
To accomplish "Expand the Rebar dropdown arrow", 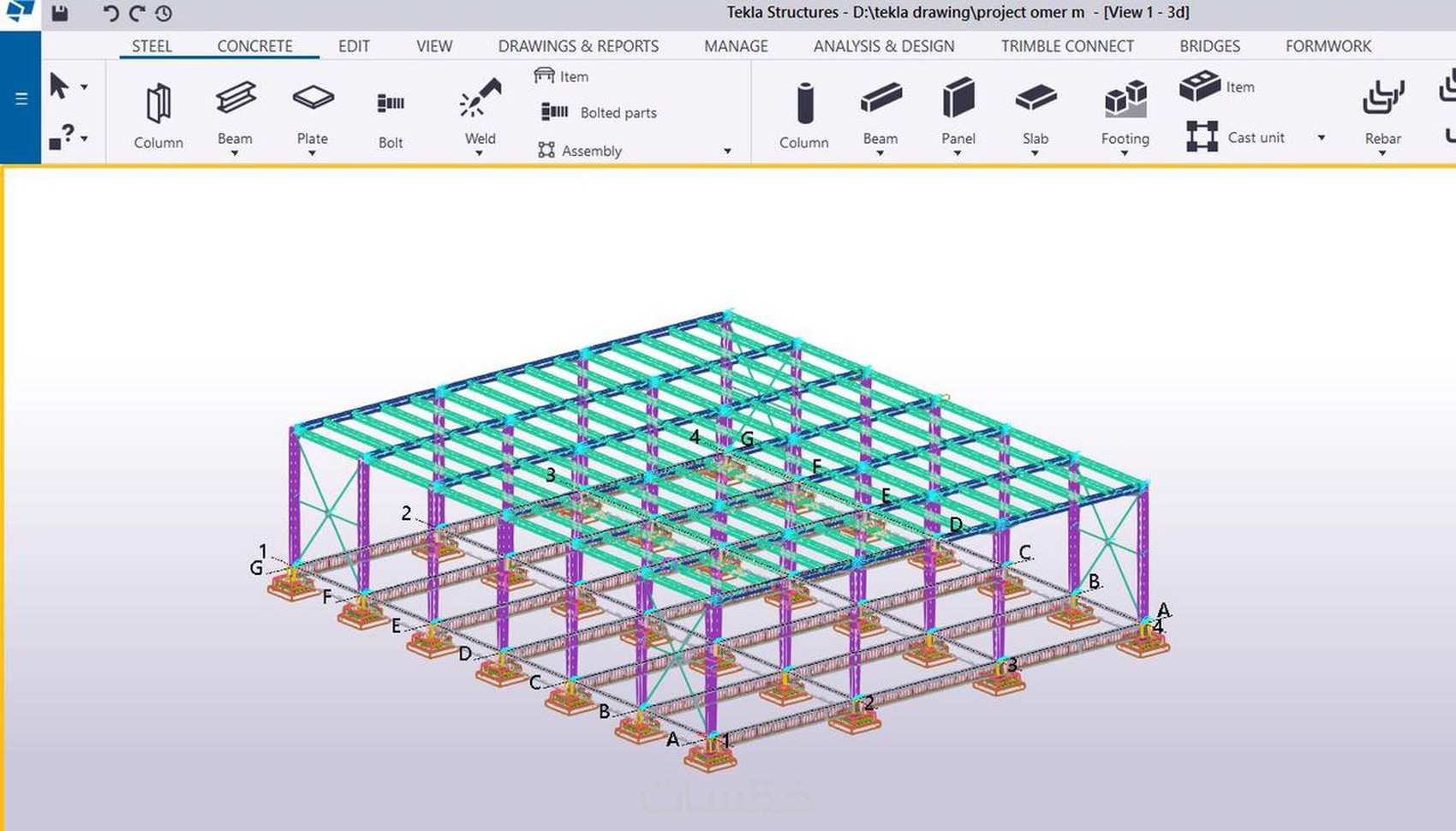I will [x=1382, y=153].
